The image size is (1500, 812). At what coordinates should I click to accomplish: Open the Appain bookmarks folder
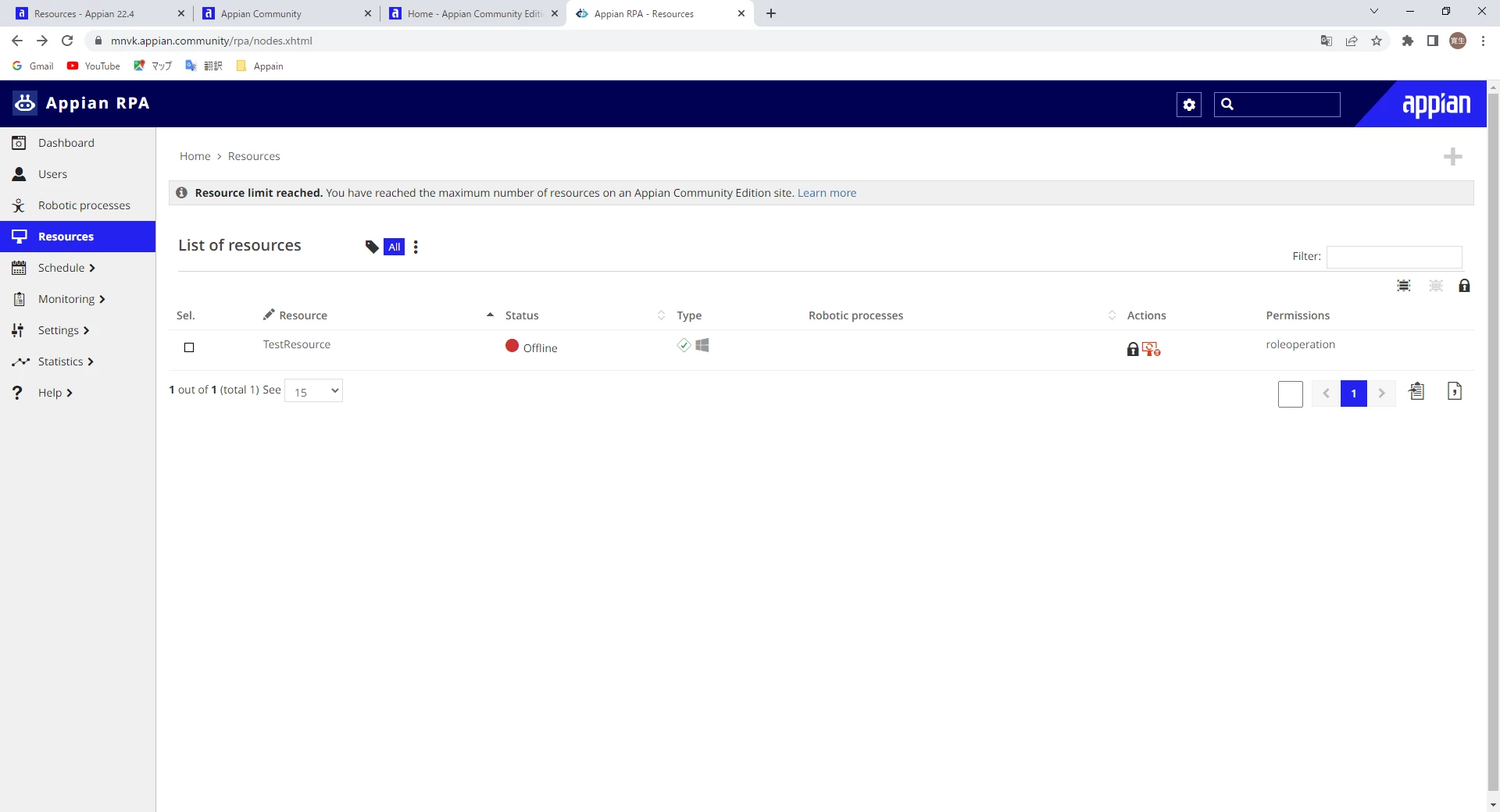[x=260, y=66]
